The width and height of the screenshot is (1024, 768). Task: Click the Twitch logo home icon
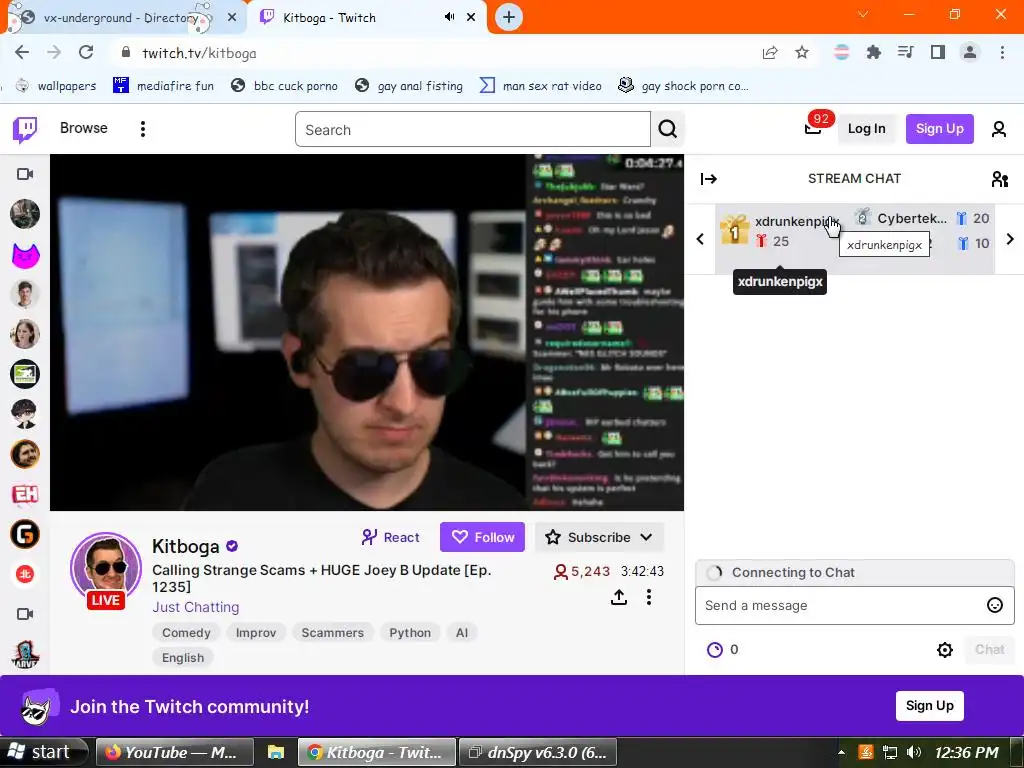[25, 129]
